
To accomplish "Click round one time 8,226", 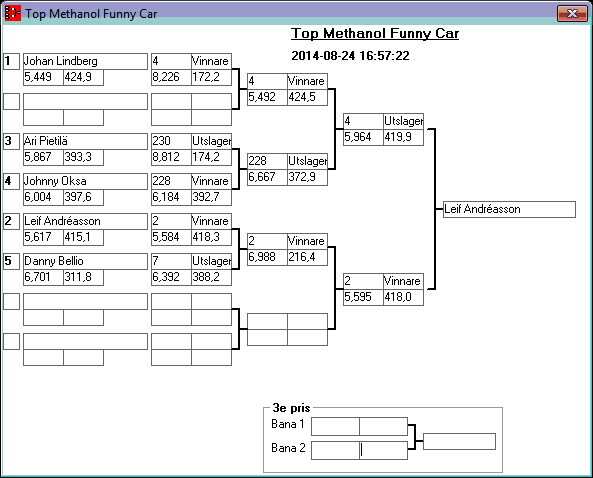I will coord(171,77).
